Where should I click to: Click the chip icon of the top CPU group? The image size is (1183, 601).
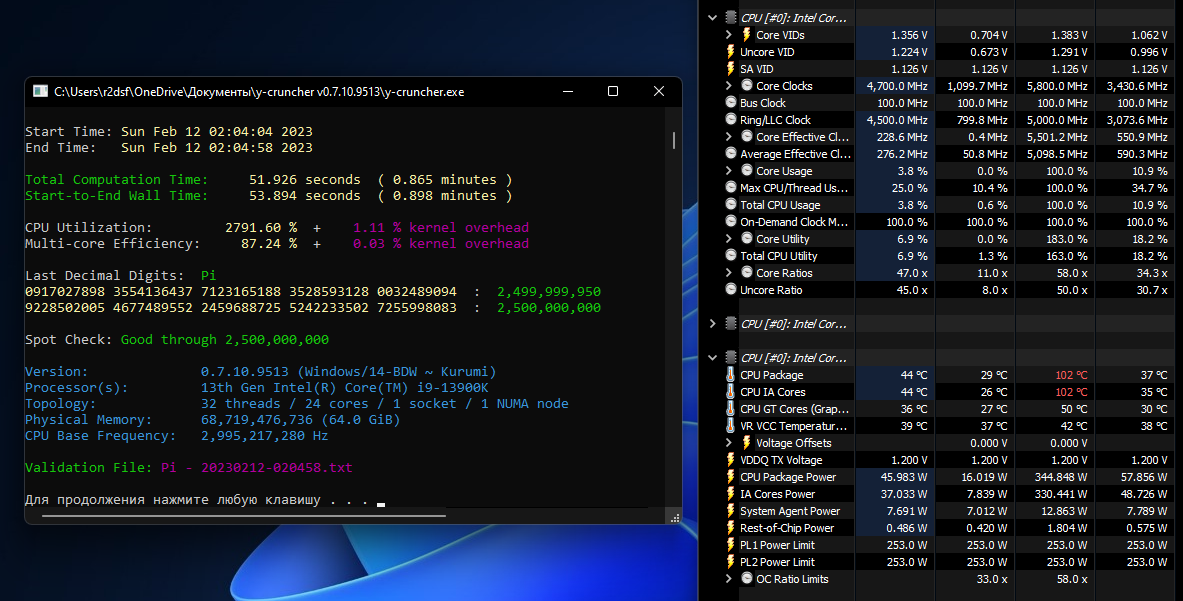[x=730, y=17]
